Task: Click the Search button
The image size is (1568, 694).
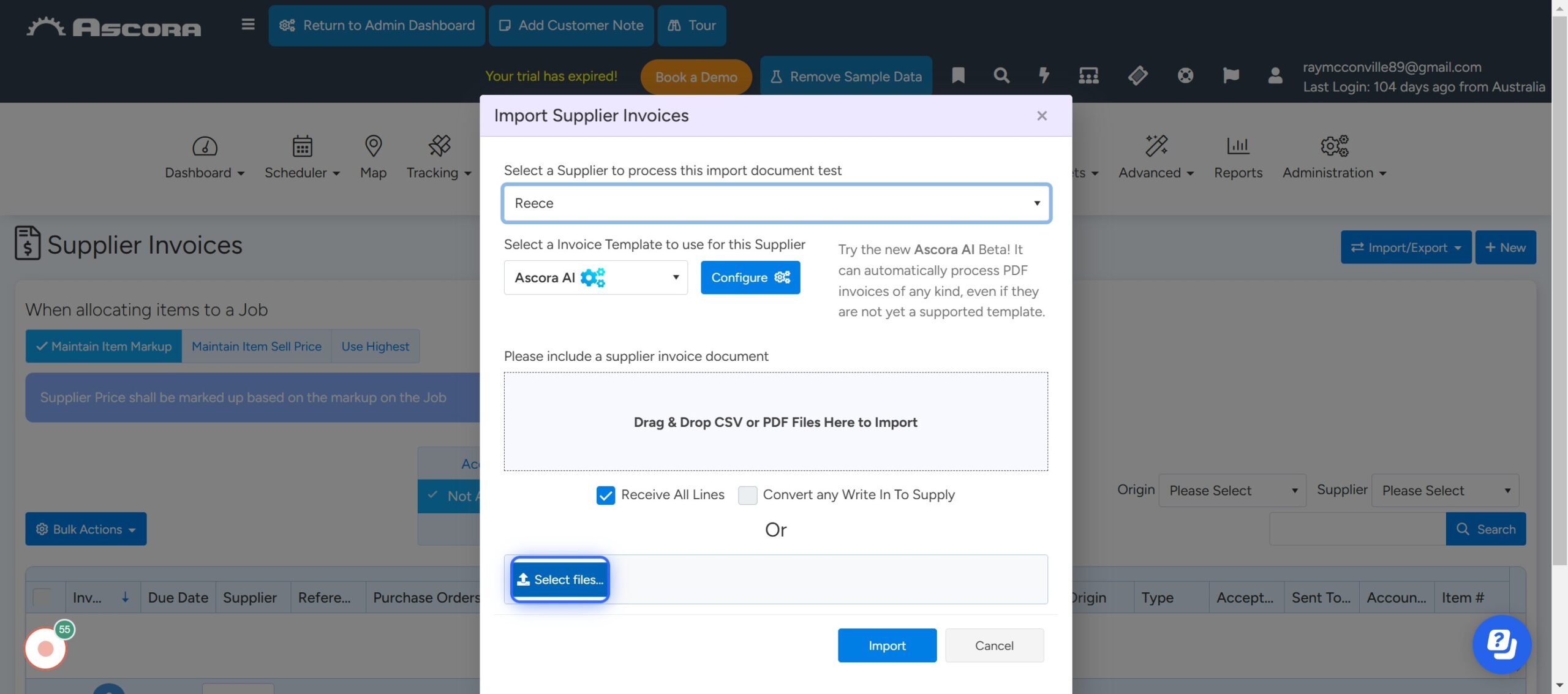Action: [x=1485, y=529]
